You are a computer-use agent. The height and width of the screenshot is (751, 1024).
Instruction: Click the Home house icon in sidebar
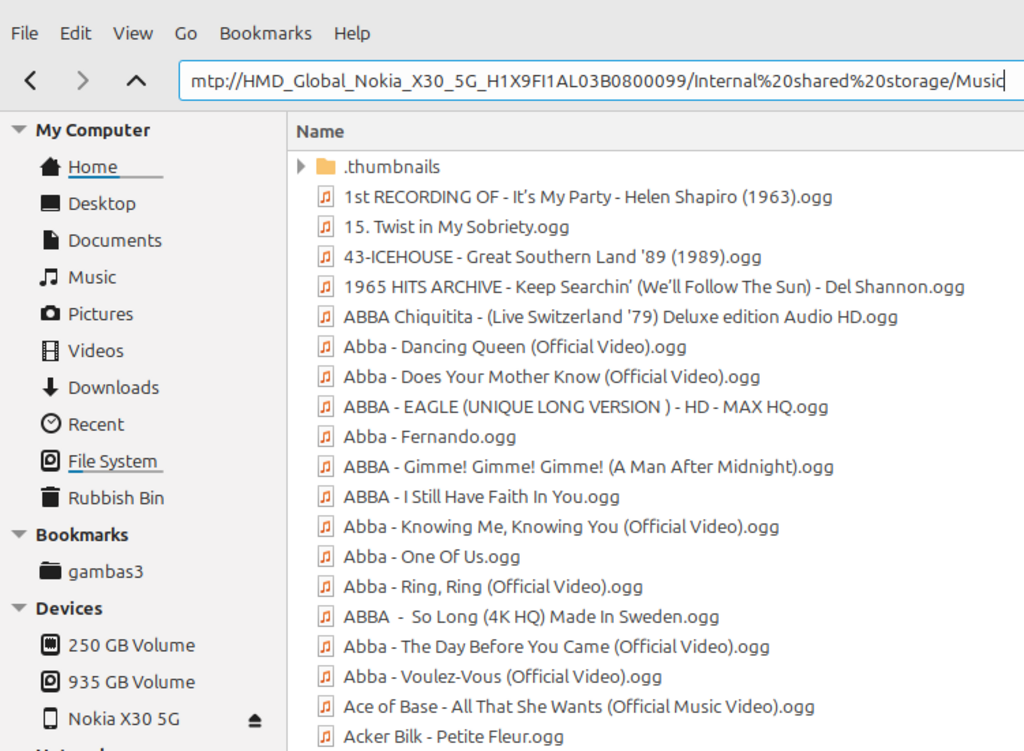[50, 167]
